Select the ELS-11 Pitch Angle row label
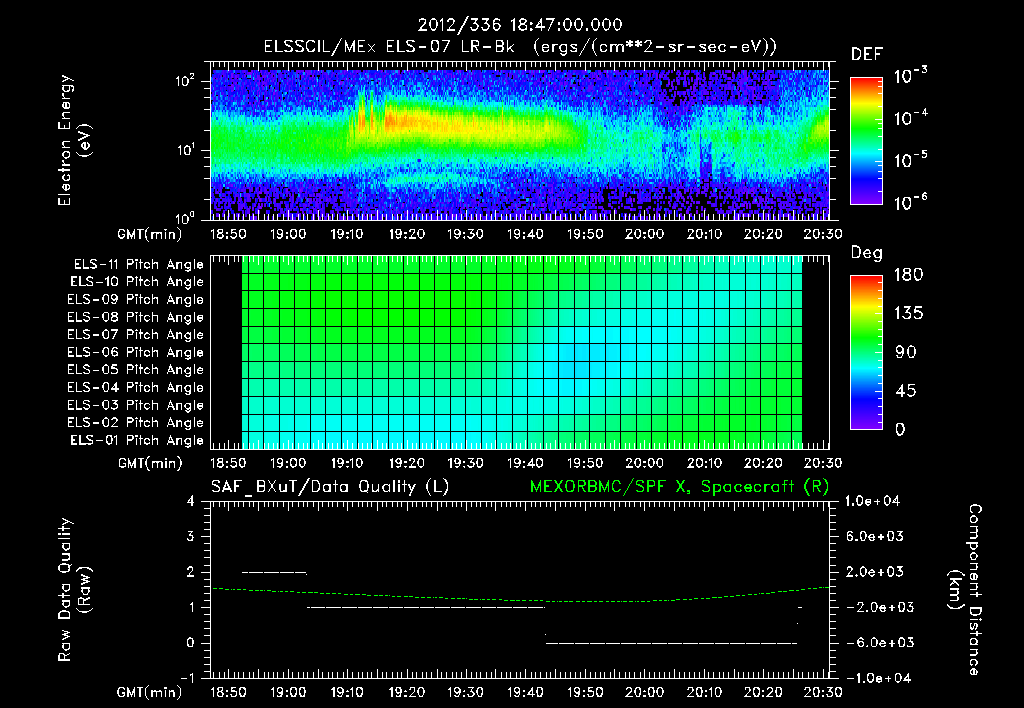The image size is (1024, 708). (x=138, y=265)
